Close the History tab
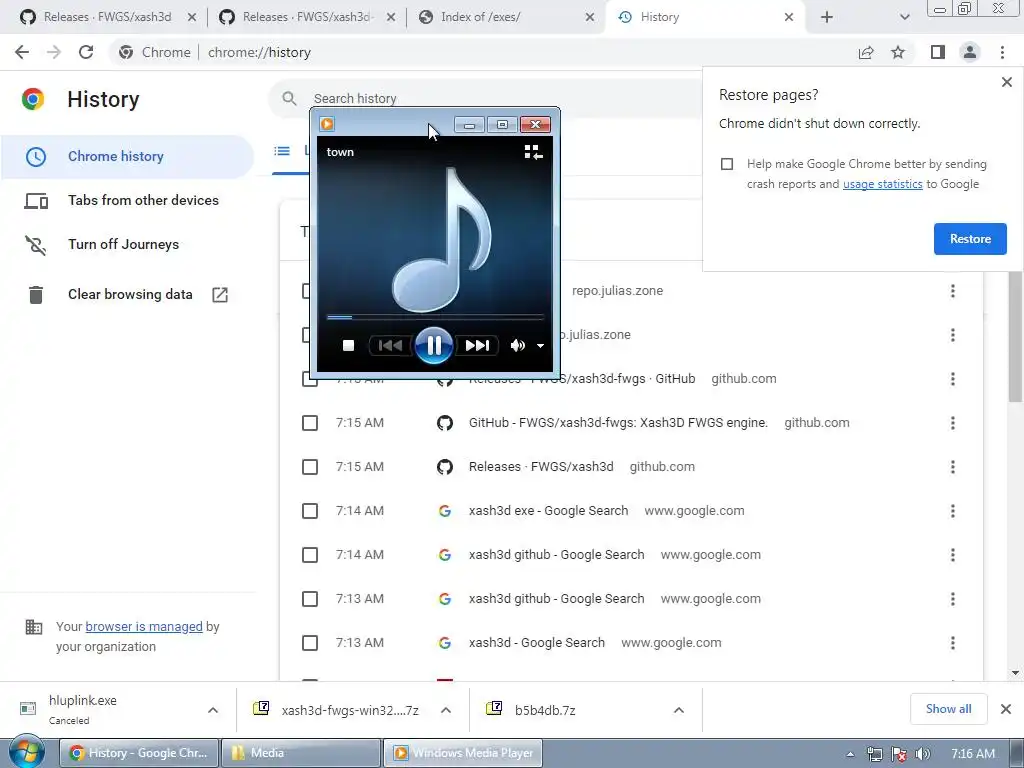This screenshot has width=1024, height=768. point(789,17)
